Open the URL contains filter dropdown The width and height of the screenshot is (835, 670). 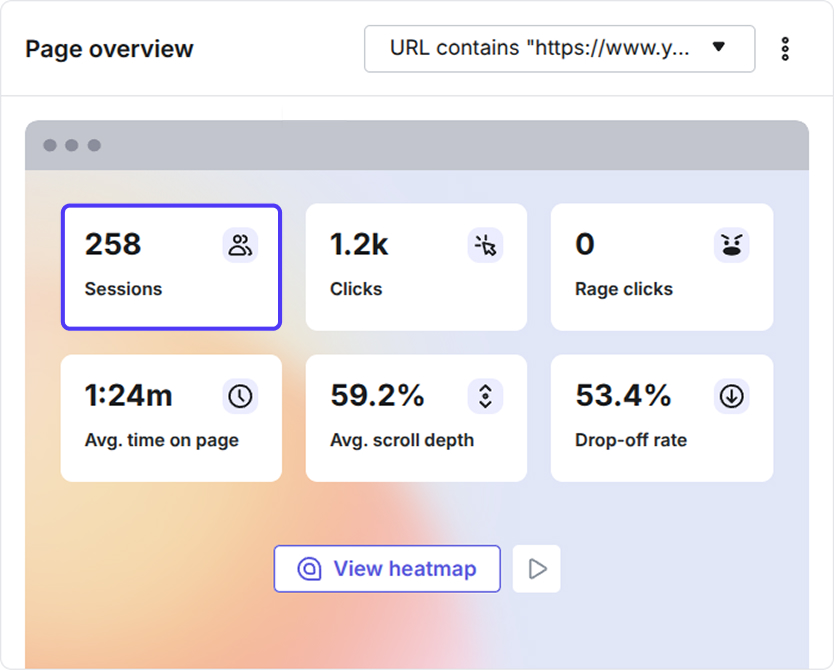559,48
